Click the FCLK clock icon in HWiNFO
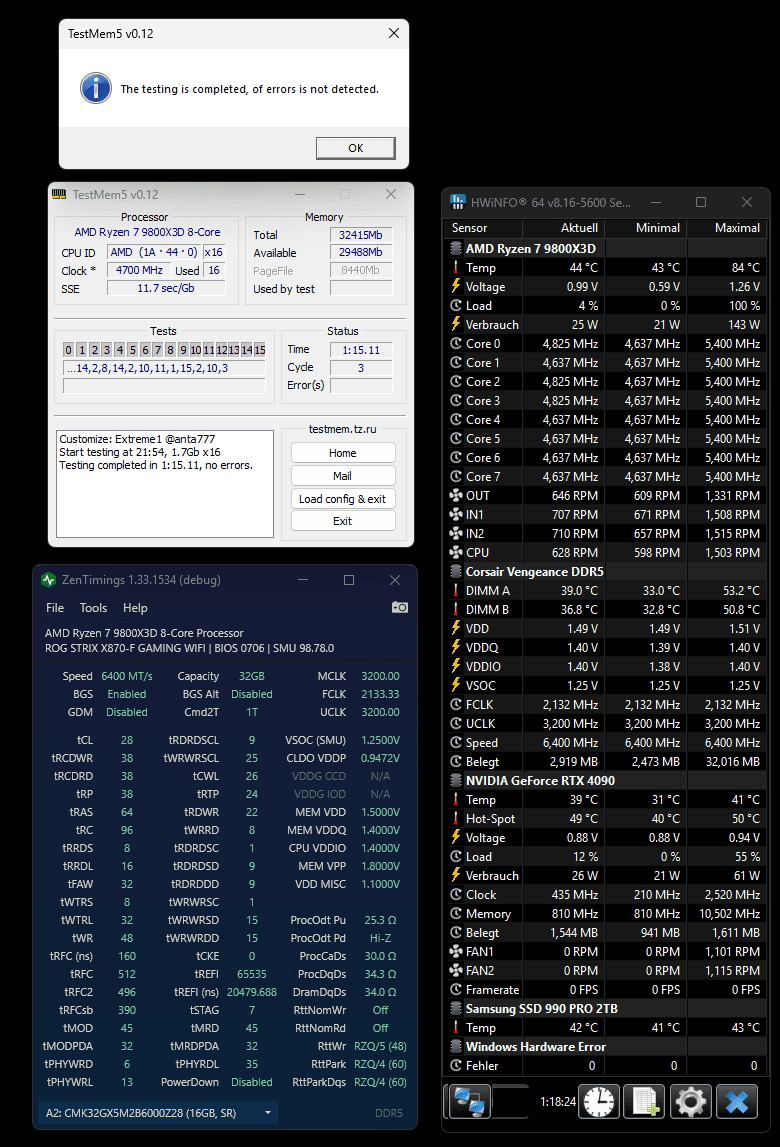This screenshot has width=780, height=1147. click(x=456, y=704)
